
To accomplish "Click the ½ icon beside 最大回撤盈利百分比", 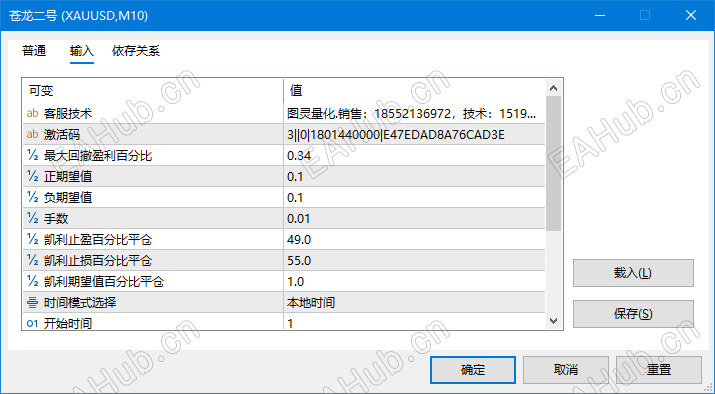I will (x=32, y=156).
